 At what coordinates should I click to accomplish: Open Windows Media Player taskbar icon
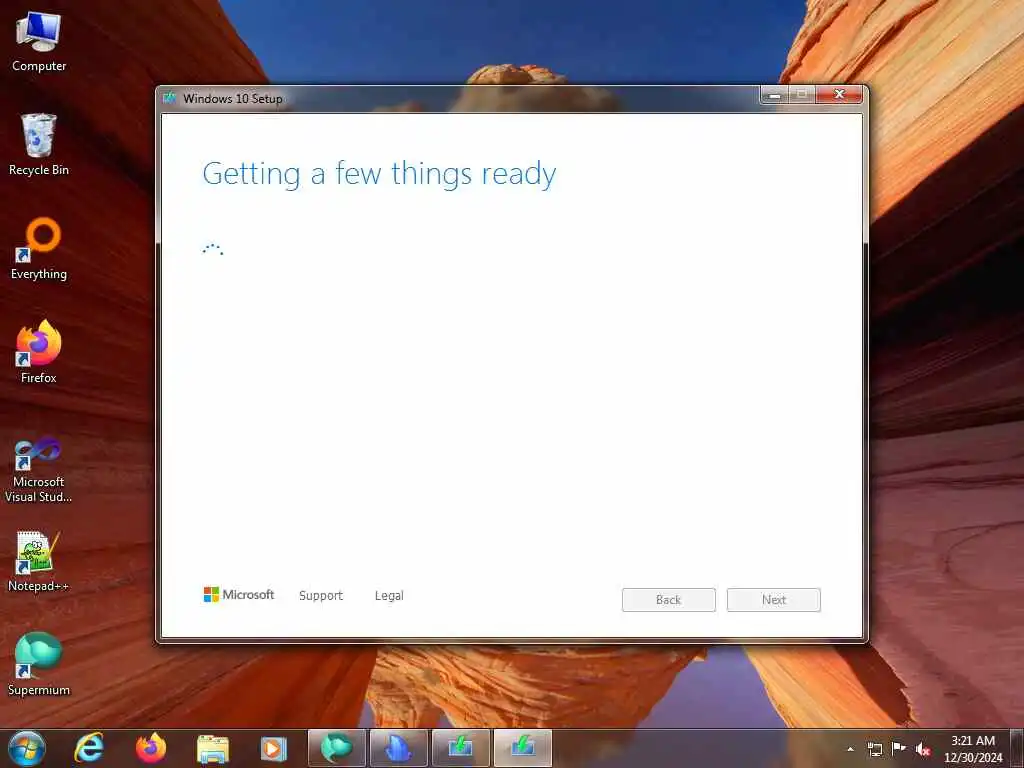274,748
